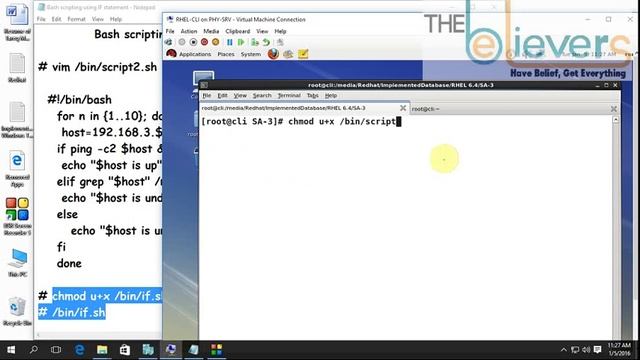
Task: Open Notepad Edit menu
Action: [x=56, y=19]
